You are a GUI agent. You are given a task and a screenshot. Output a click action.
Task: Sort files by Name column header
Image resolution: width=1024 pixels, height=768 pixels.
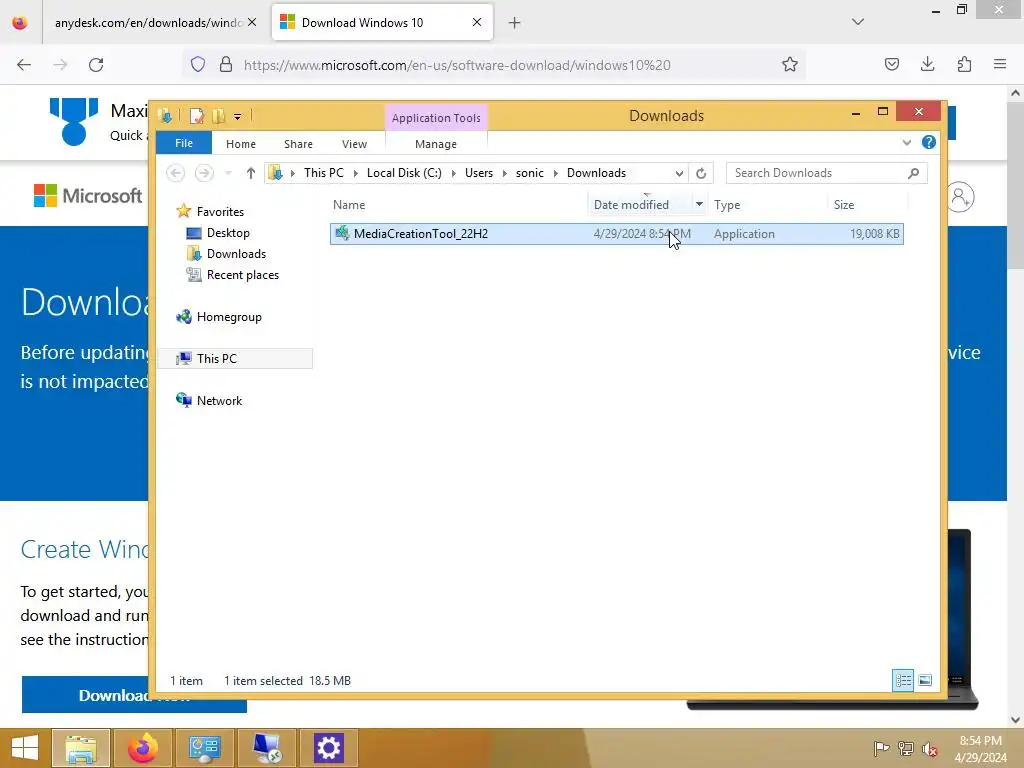click(349, 204)
